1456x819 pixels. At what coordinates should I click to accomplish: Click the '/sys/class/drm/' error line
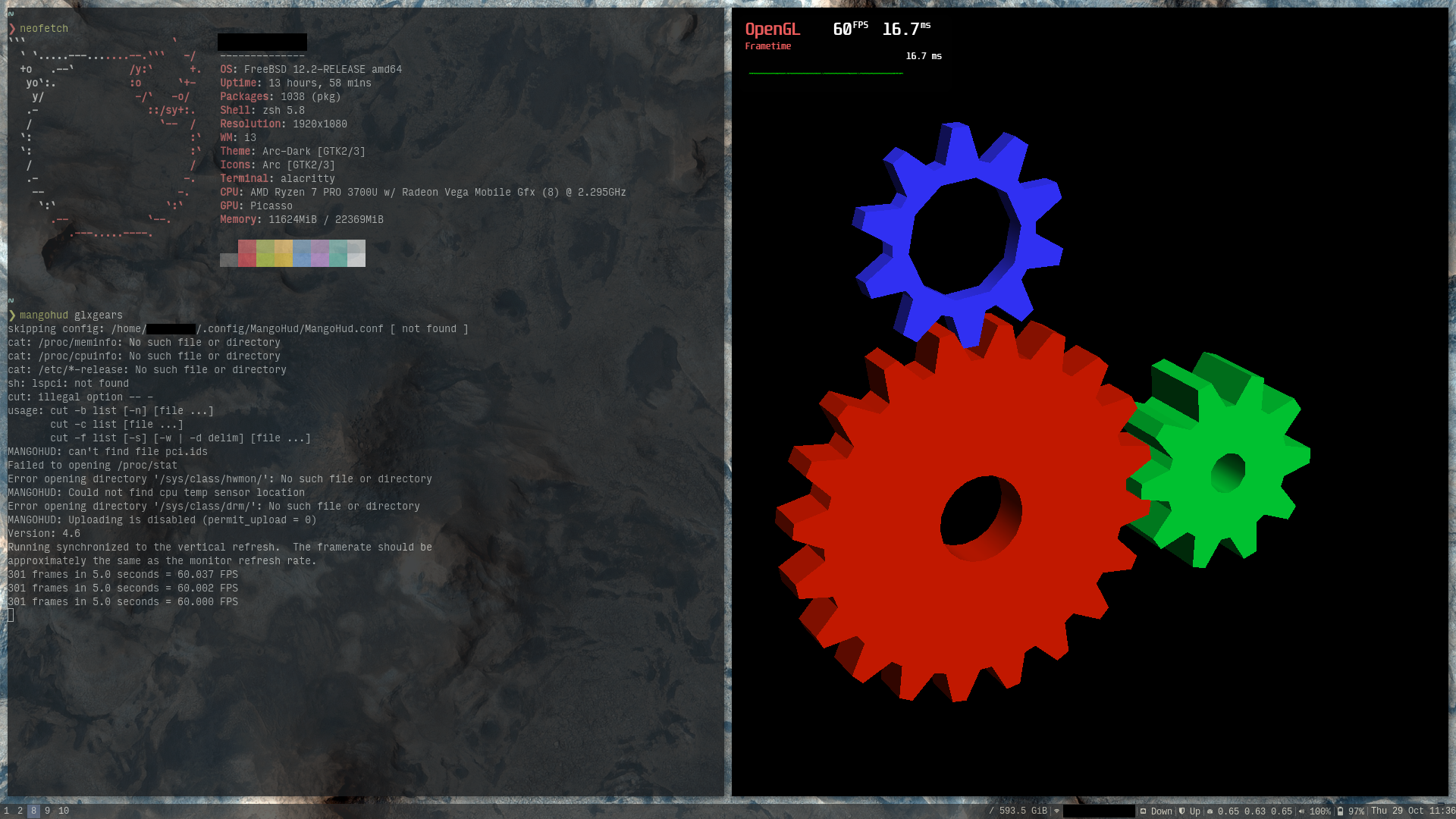214,507
